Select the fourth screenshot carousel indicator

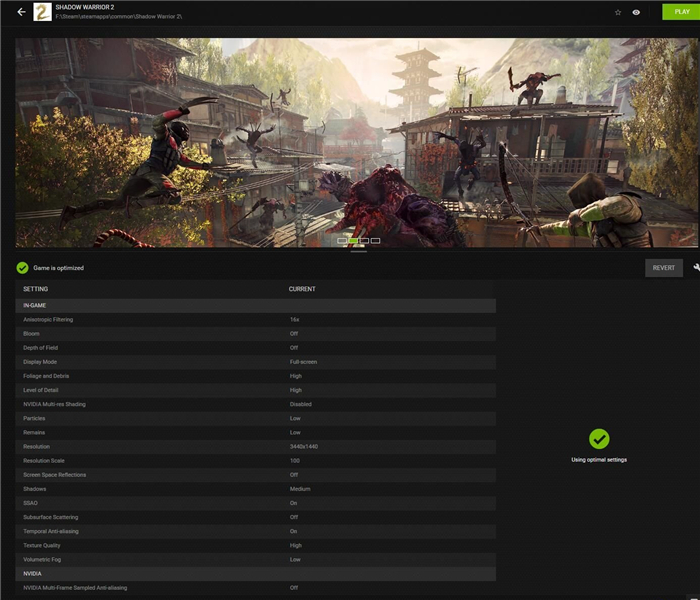(375, 241)
